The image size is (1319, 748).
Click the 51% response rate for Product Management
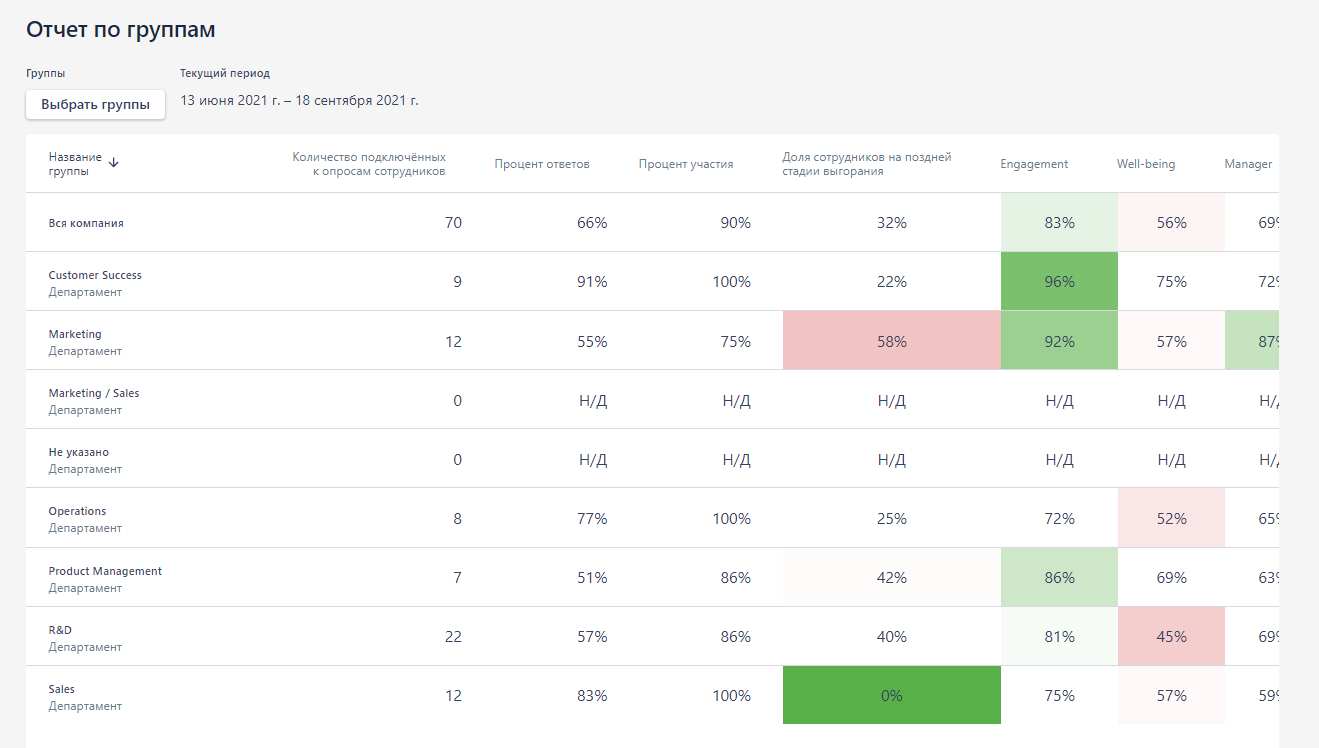592,577
